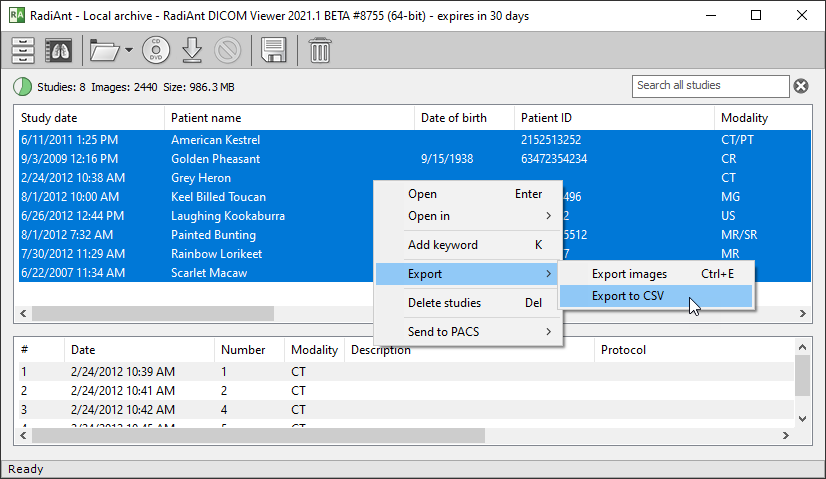Click the series list horizontal scrollbar thumb
Screen dimensions: 826x479
(x=258, y=436)
